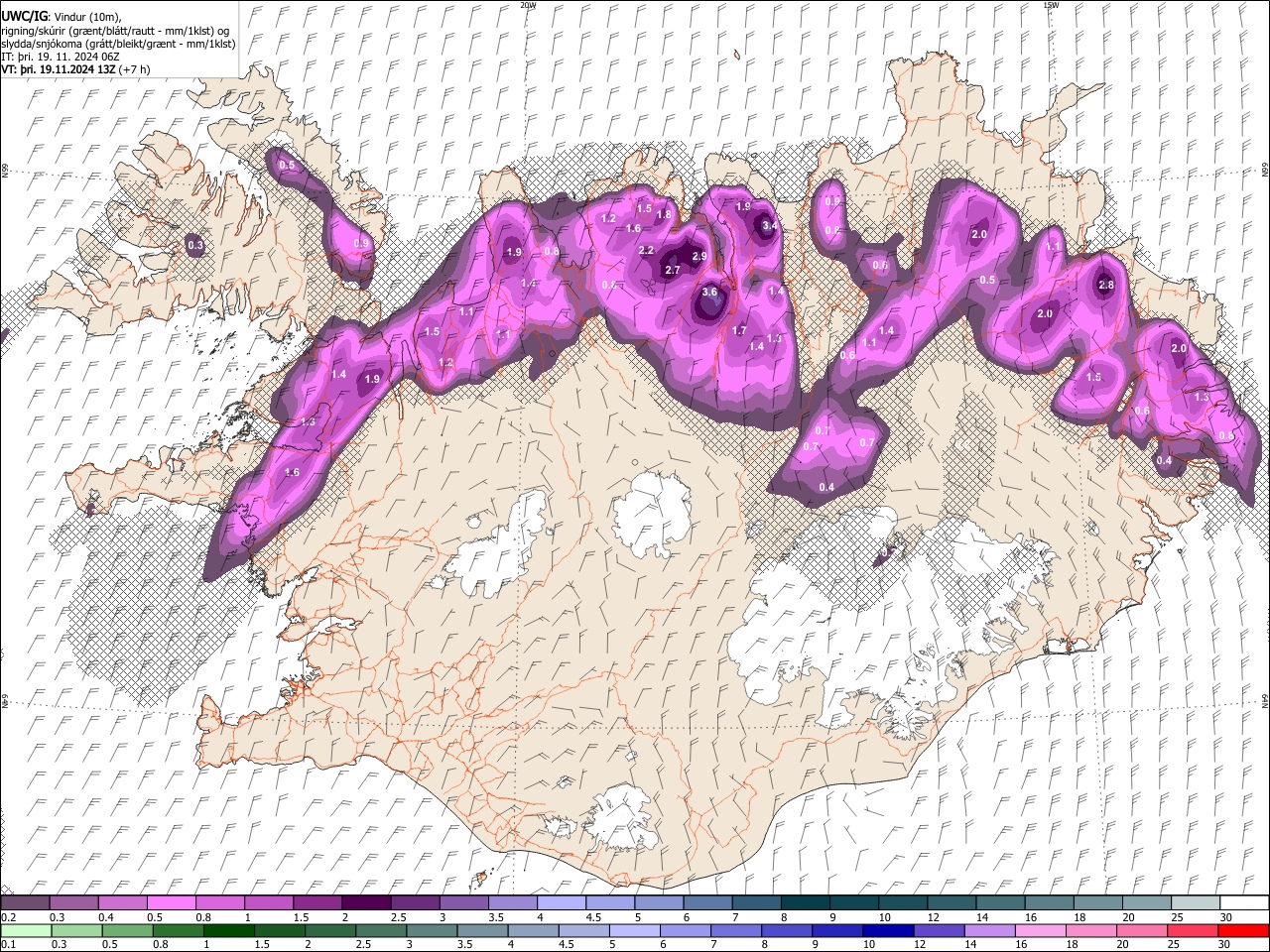Select the 2.8 value label in east
This screenshot has height=952, width=1270.
coord(1106,286)
